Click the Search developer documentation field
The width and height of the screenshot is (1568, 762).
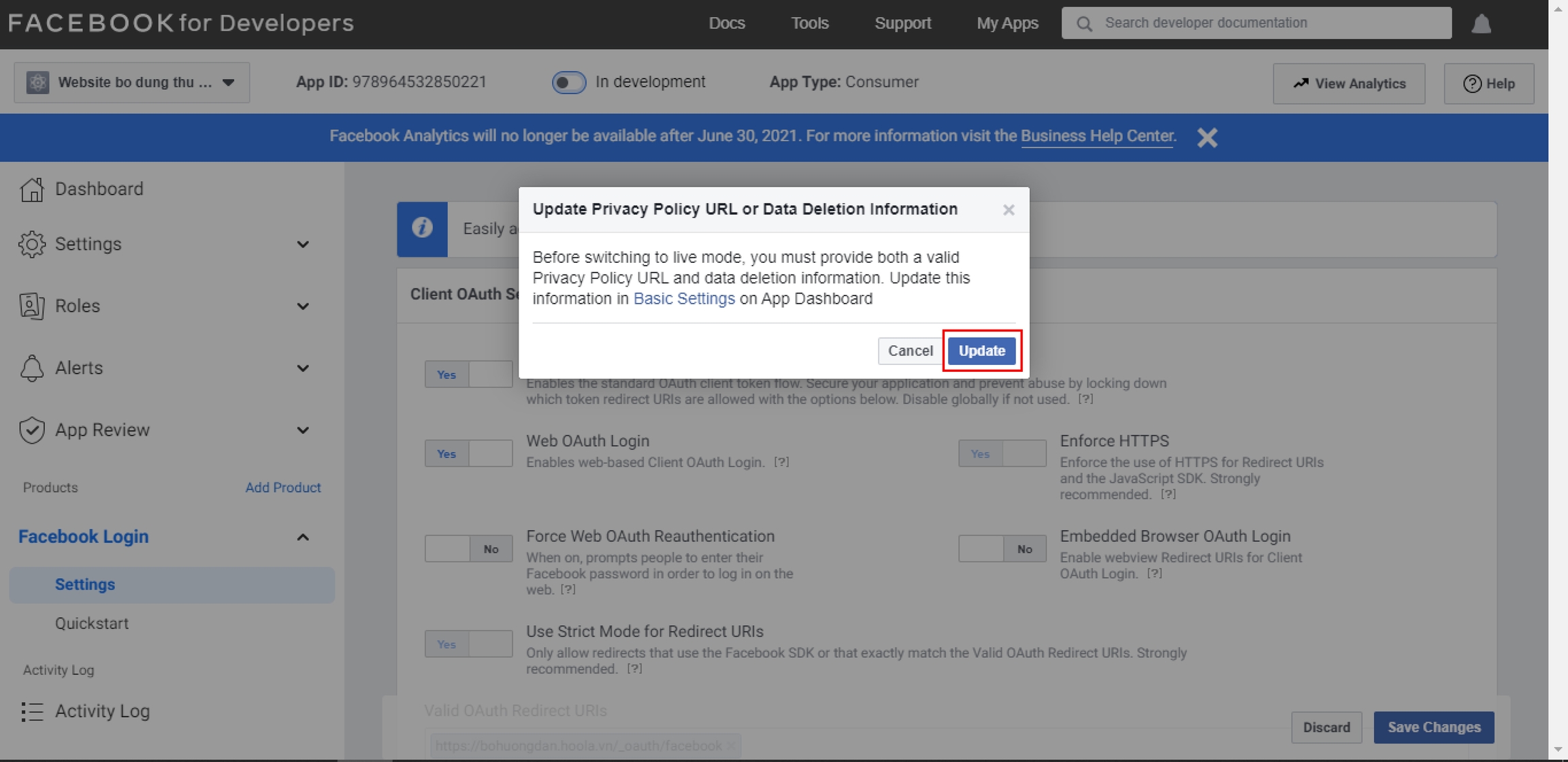click(x=1266, y=23)
